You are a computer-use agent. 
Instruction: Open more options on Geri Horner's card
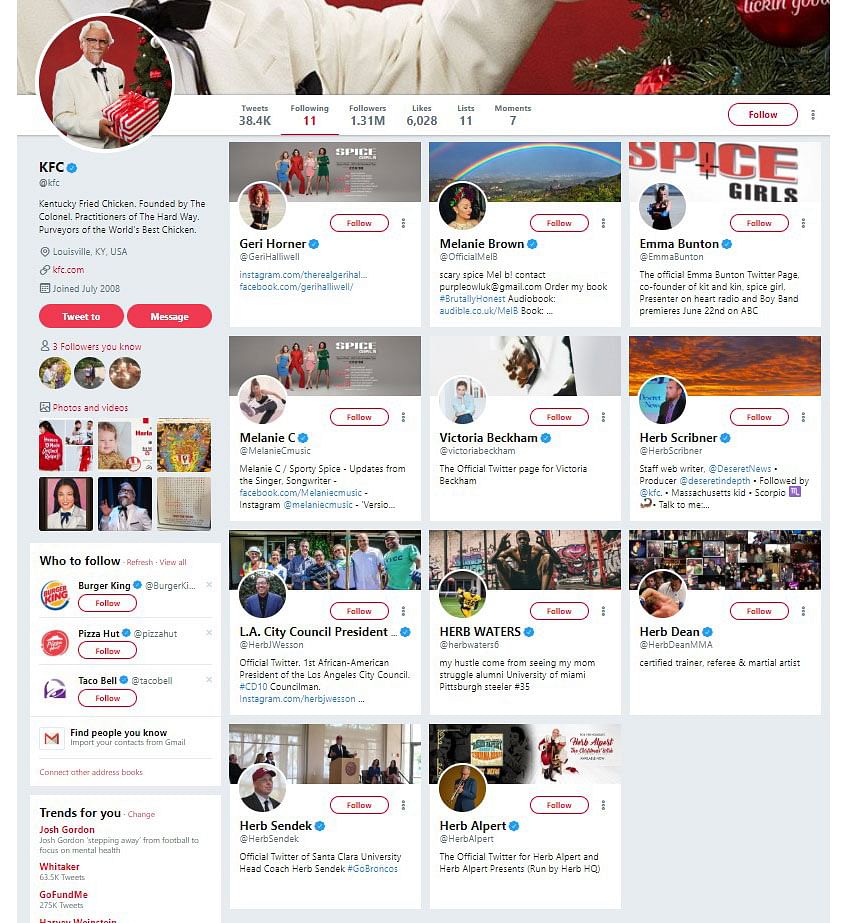[403, 223]
